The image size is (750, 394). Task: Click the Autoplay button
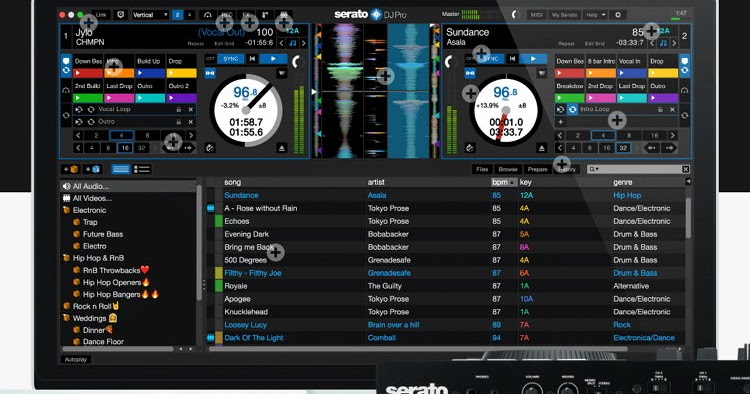[x=76, y=360]
